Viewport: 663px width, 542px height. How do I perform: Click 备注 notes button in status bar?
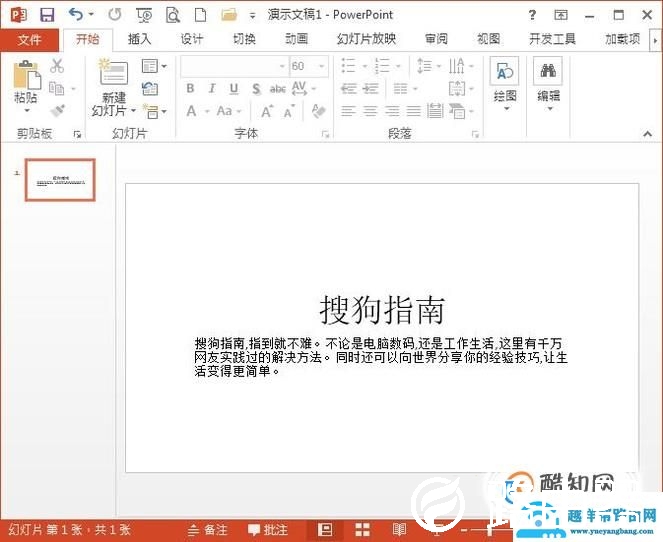click(208, 530)
